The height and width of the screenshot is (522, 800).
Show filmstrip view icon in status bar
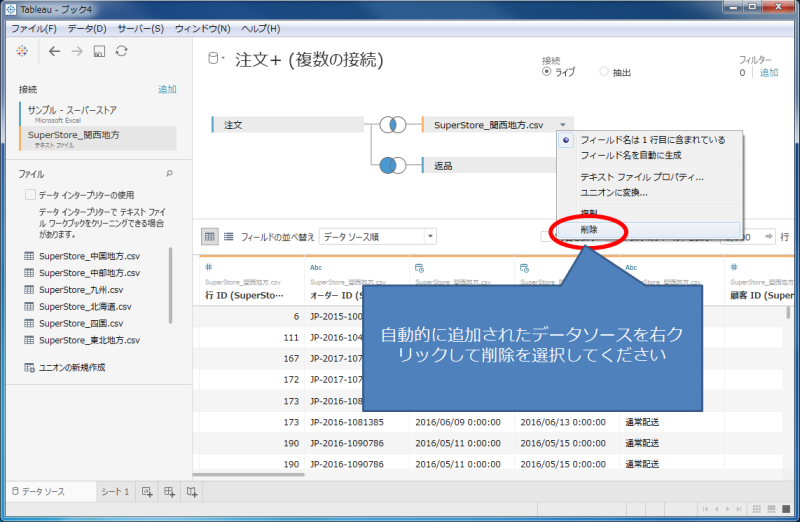pos(771,509)
